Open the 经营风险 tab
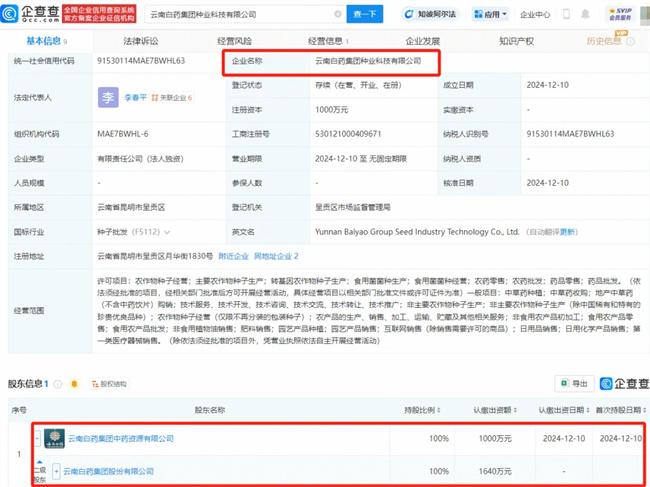Viewport: 650px width, 487px height. 234,41
